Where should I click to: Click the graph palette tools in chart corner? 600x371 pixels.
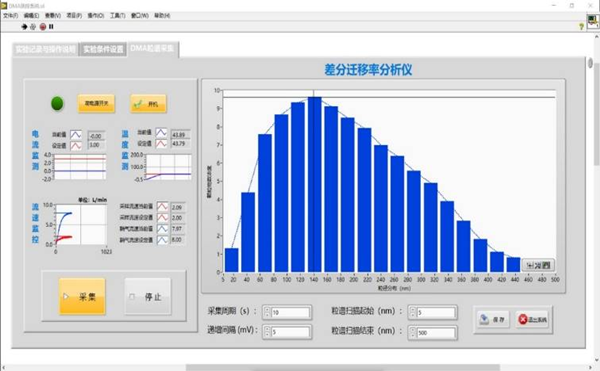pyautogui.click(x=538, y=265)
